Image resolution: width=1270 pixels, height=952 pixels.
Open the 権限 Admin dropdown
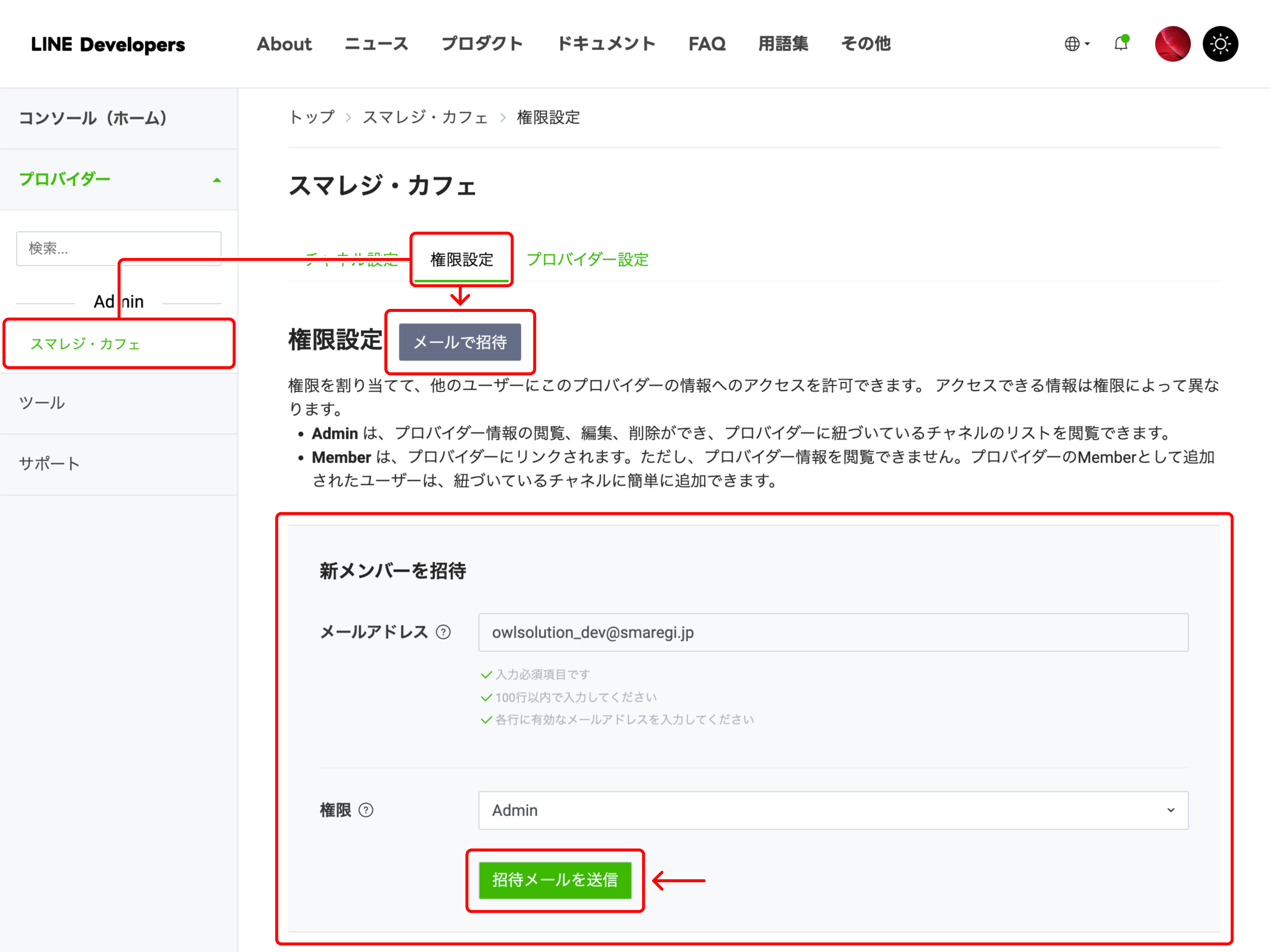833,810
